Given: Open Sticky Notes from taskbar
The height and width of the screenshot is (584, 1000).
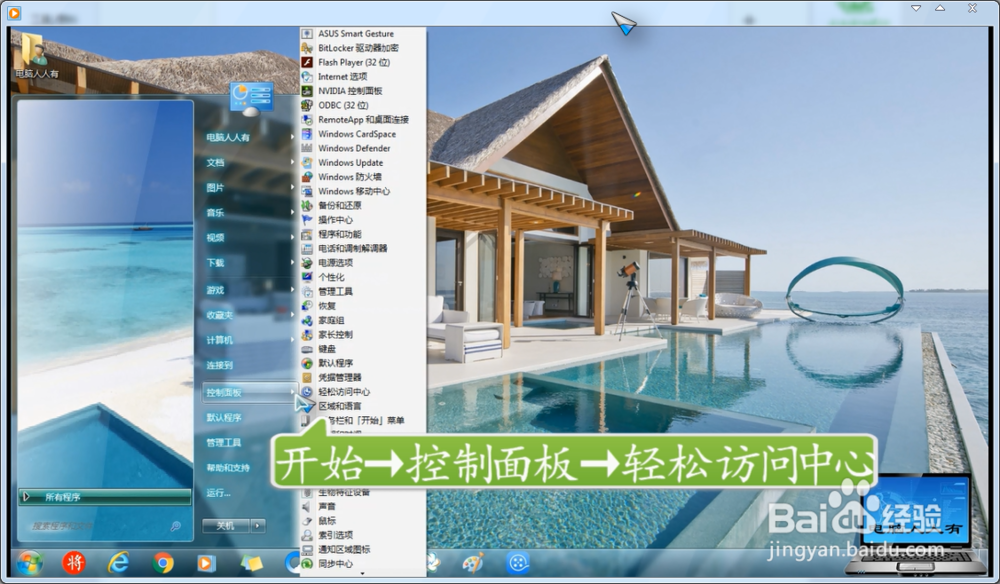Looking at the screenshot, I should (251, 563).
